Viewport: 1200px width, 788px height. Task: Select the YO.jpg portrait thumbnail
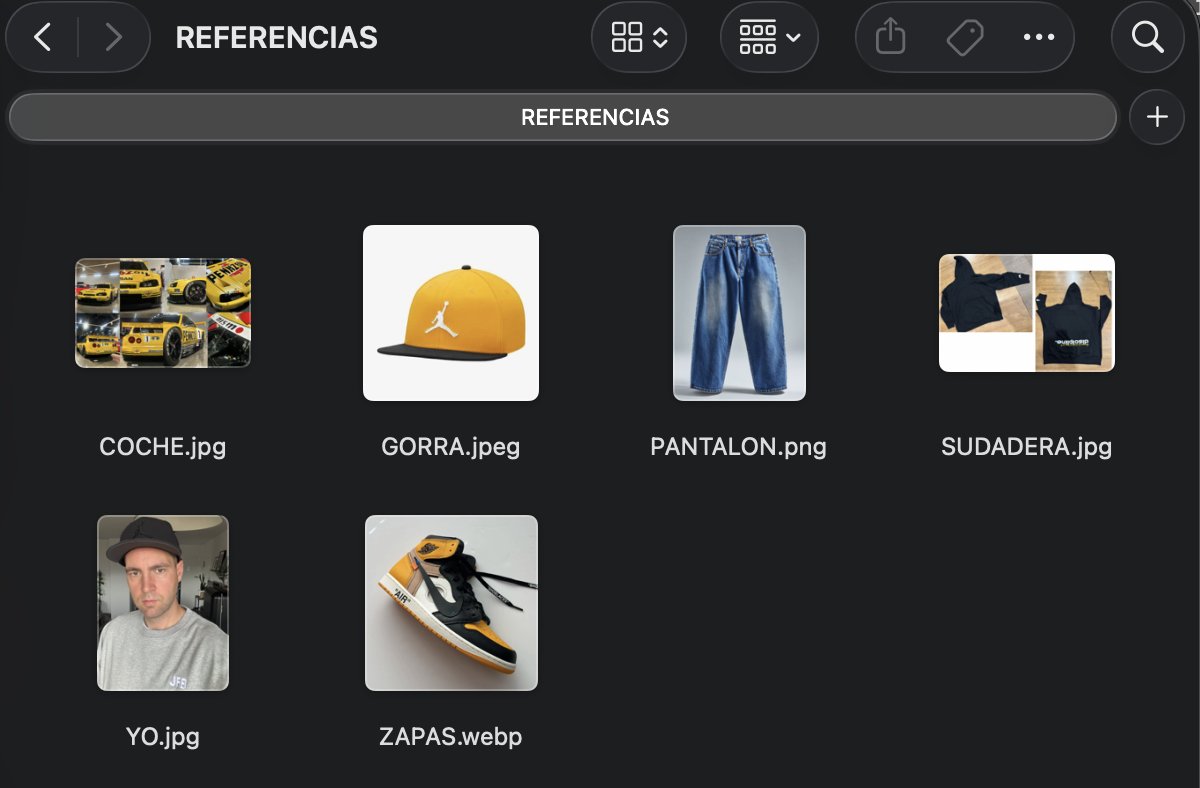pyautogui.click(x=163, y=603)
